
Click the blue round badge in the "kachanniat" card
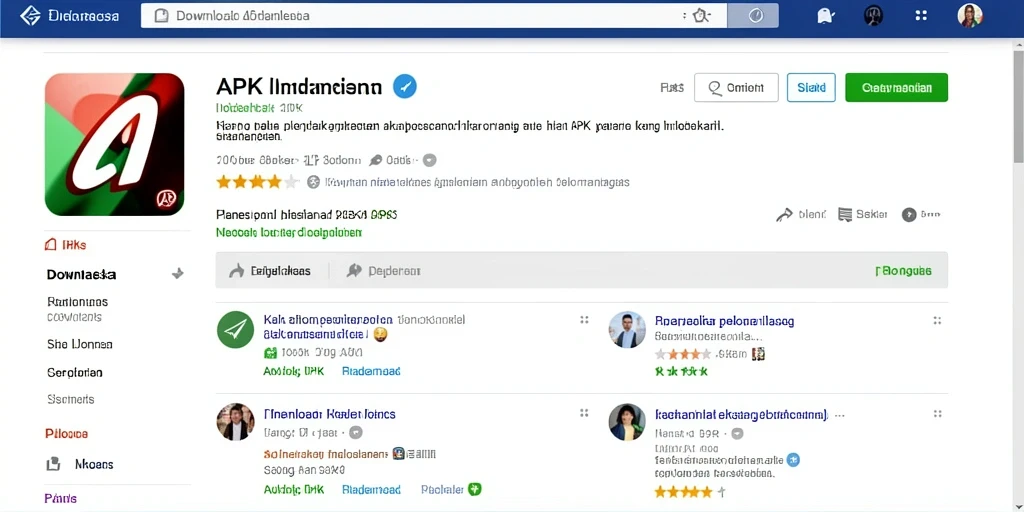click(793, 460)
